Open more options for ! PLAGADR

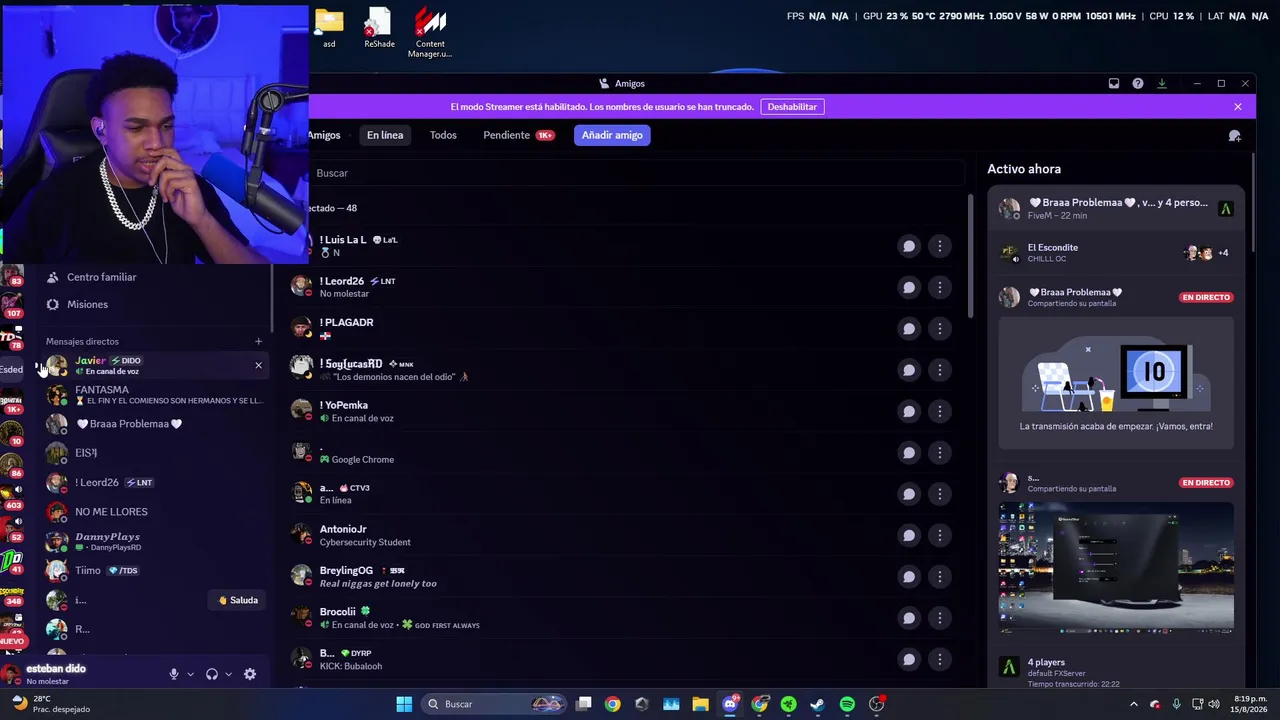[x=940, y=329]
